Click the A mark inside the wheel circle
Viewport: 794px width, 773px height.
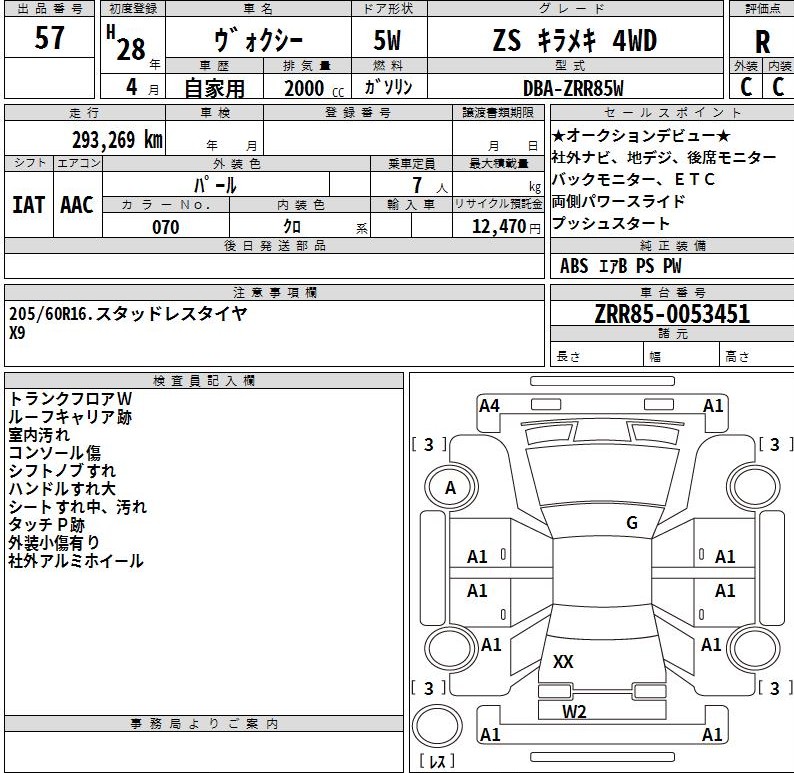coord(450,488)
